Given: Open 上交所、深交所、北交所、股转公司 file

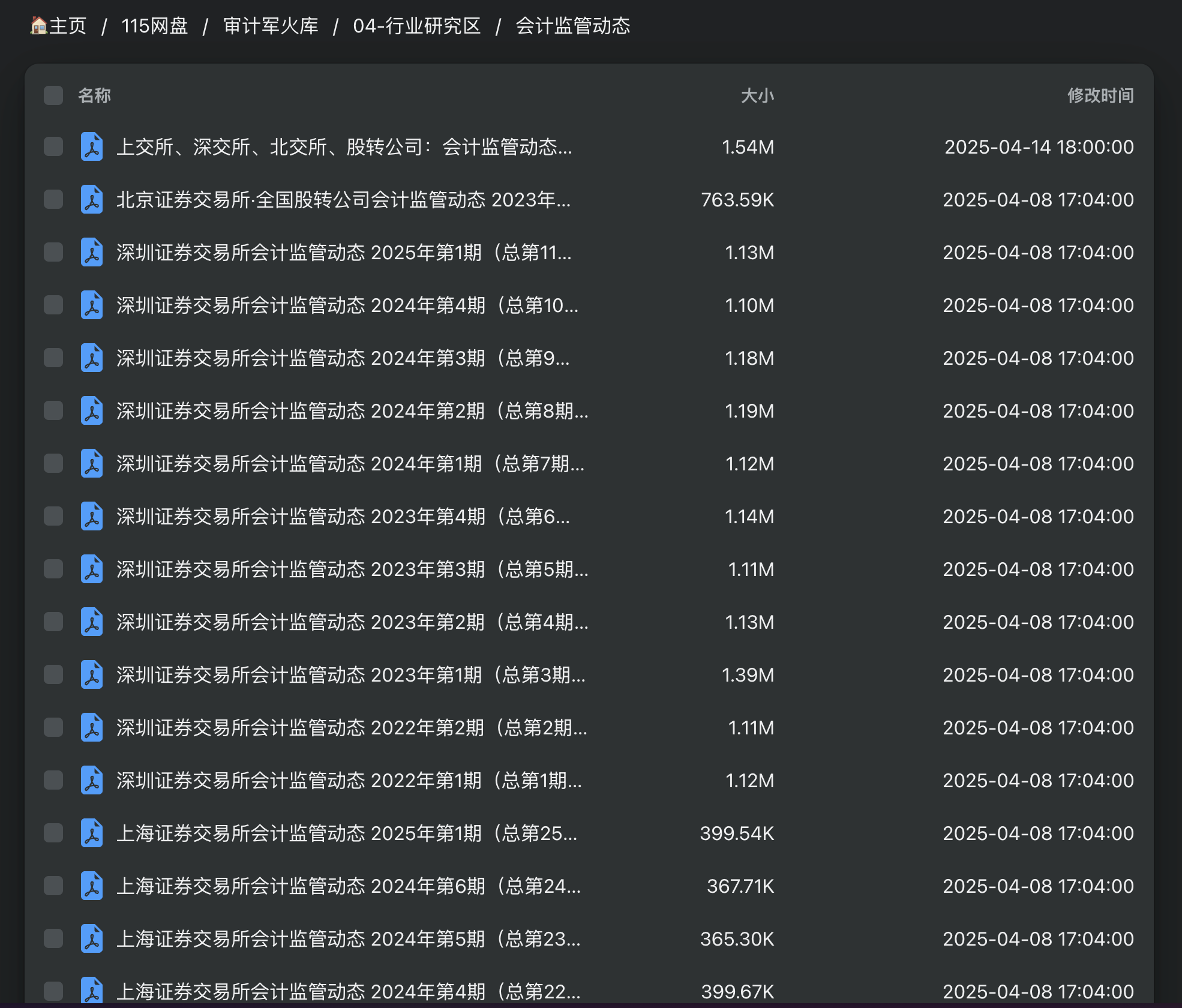Looking at the screenshot, I should tap(344, 147).
